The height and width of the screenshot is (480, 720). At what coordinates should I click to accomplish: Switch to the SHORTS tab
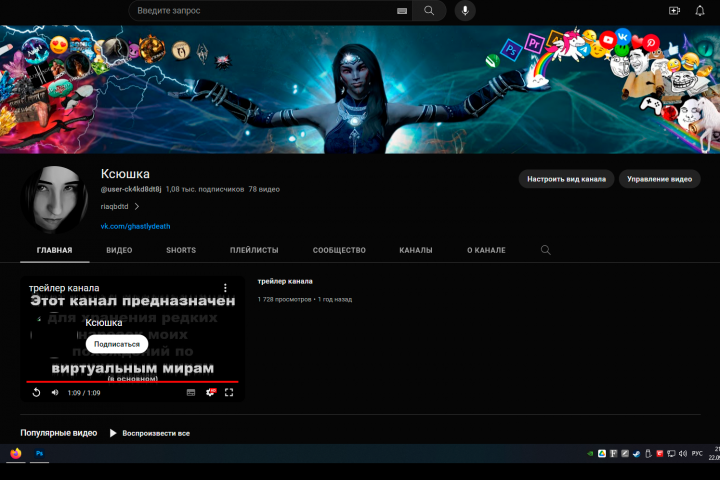tap(181, 250)
